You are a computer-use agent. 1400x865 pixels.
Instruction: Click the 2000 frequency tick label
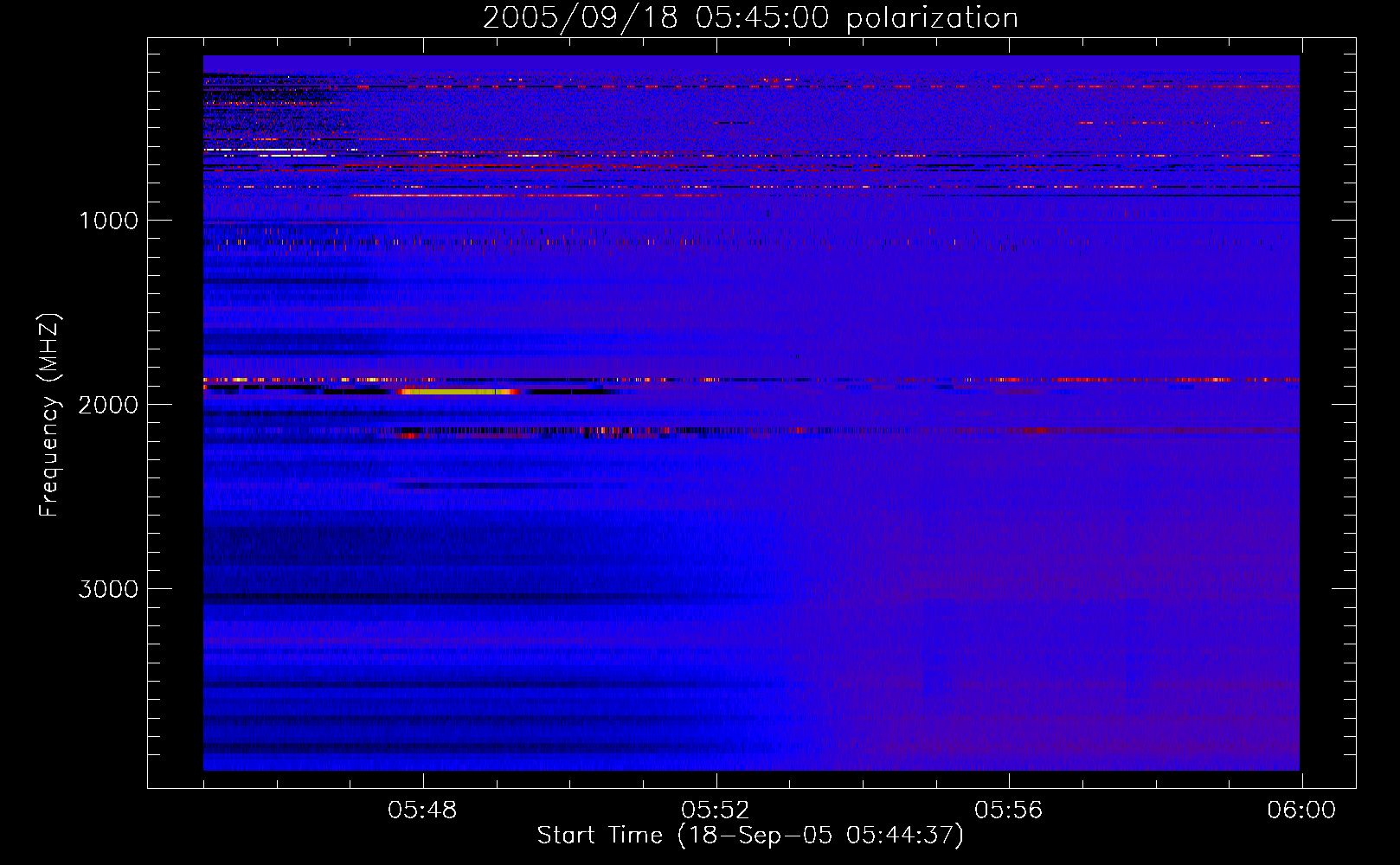[x=108, y=405]
